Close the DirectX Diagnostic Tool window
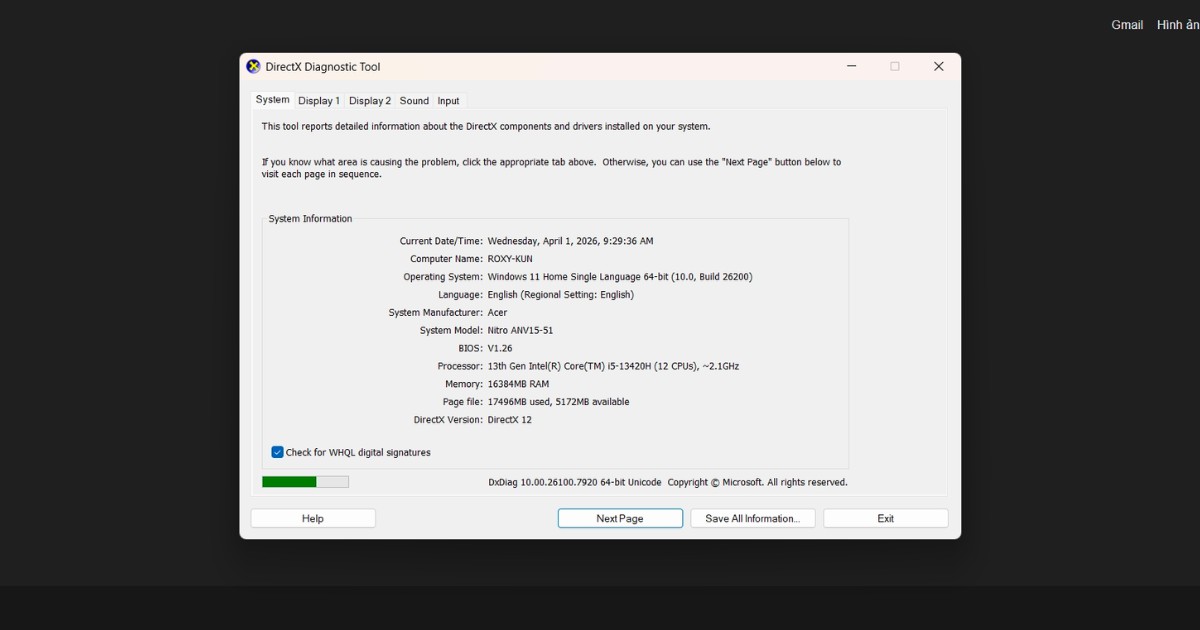This screenshot has width=1200, height=630. [x=938, y=67]
